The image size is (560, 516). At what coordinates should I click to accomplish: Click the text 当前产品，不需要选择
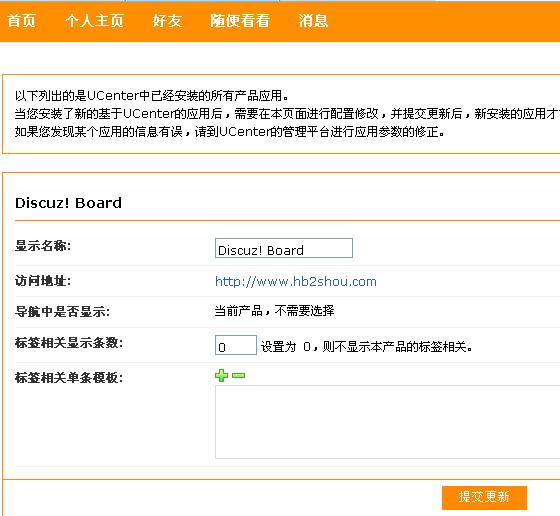pos(274,311)
